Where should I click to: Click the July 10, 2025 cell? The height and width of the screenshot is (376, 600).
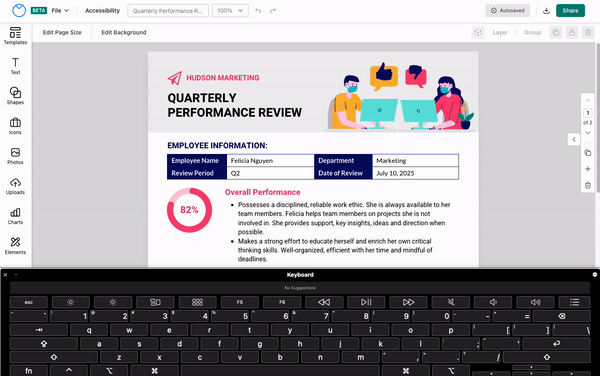415,173
